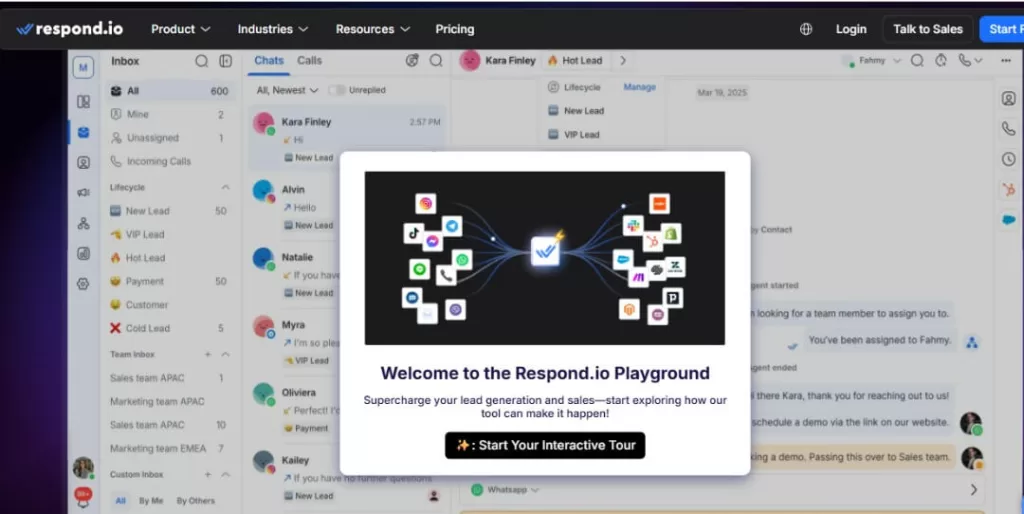Screen dimensions: 1024x514
Task: Open the 'All, Newest' sort dropdown
Action: coord(287,90)
